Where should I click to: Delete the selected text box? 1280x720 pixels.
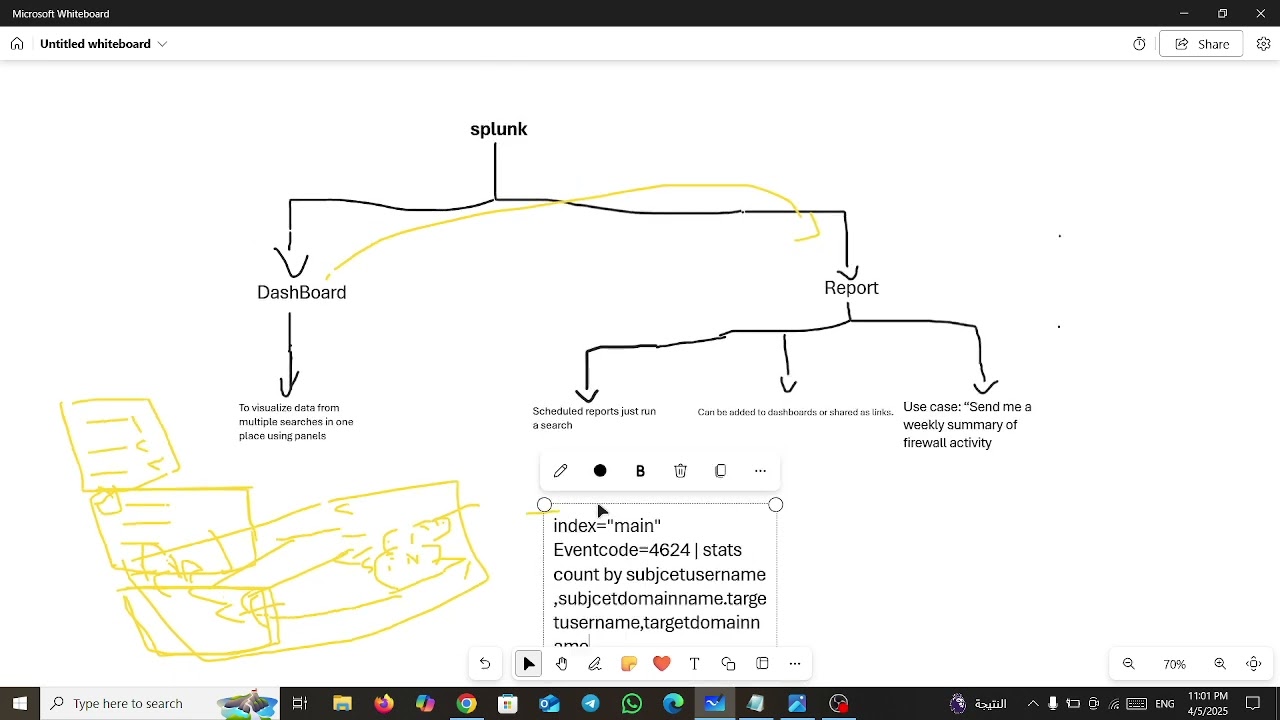[680, 471]
